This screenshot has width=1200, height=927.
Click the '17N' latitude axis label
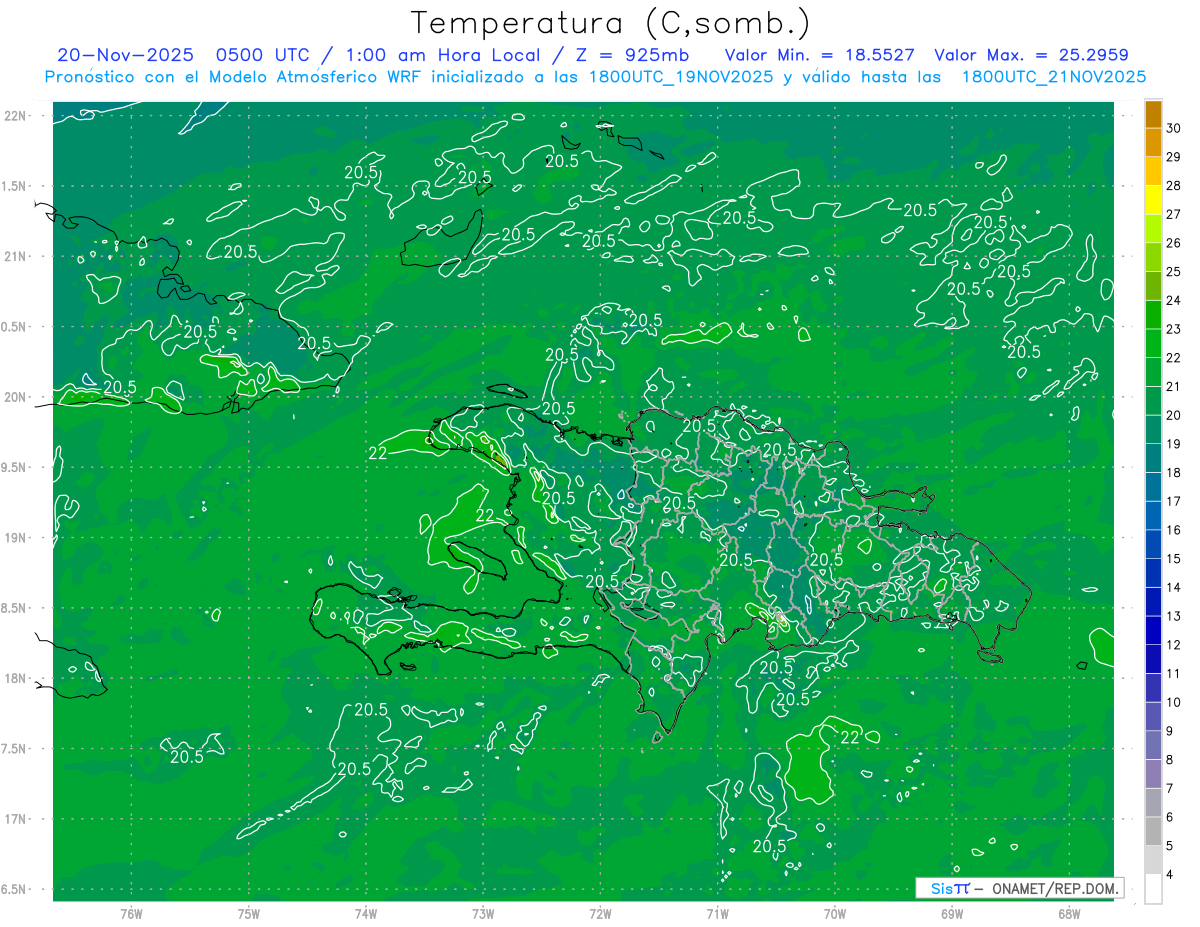tap(17, 820)
